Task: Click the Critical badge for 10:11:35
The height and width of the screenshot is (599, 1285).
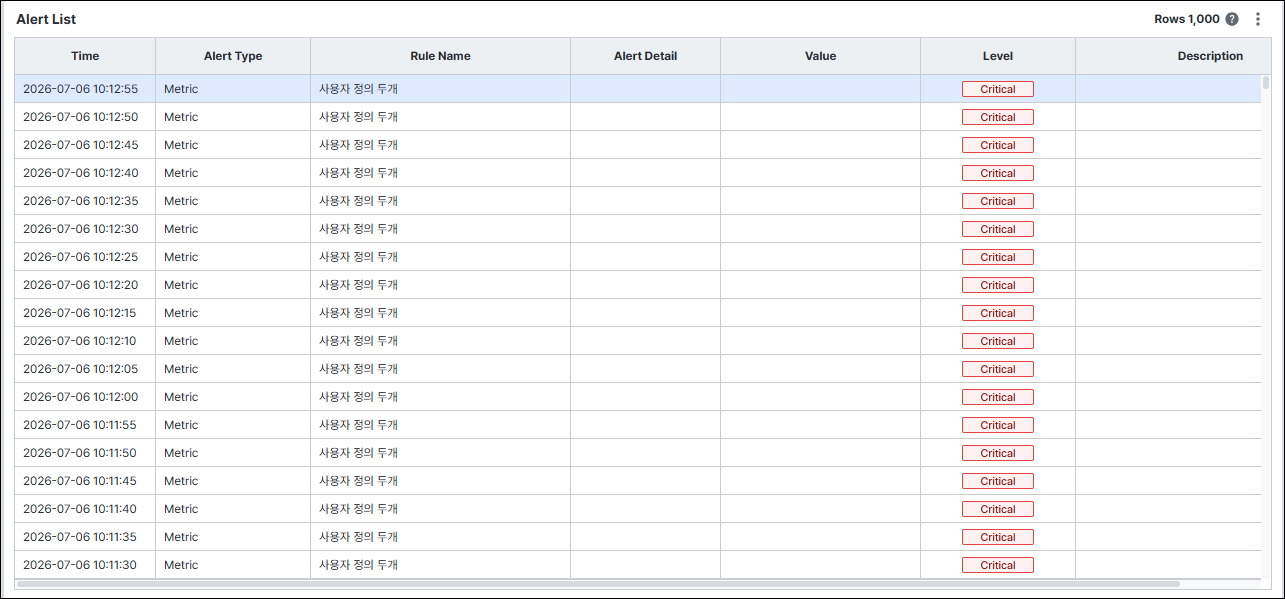Action: pos(998,537)
